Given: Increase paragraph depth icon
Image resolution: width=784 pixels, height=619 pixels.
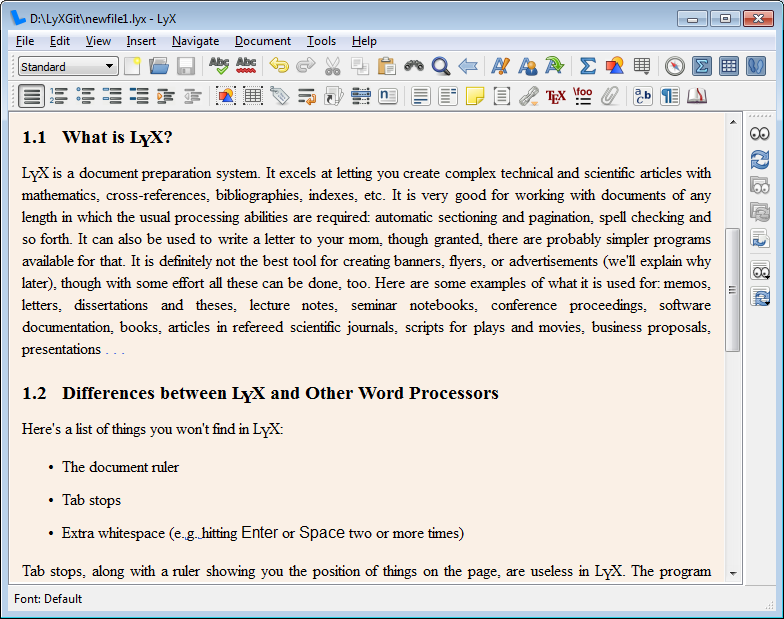Looking at the screenshot, I should tap(166, 96).
